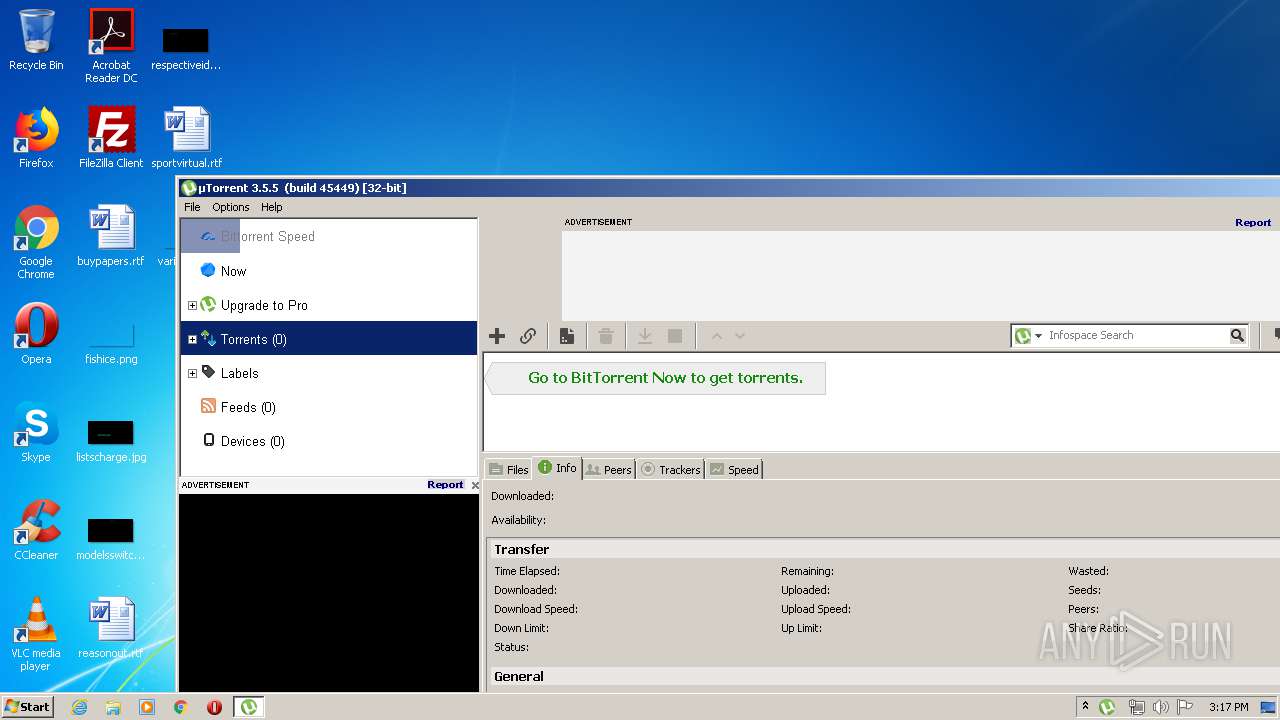Expand the Torrents (0) tree node
The height and width of the screenshot is (720, 1280).
(x=192, y=339)
